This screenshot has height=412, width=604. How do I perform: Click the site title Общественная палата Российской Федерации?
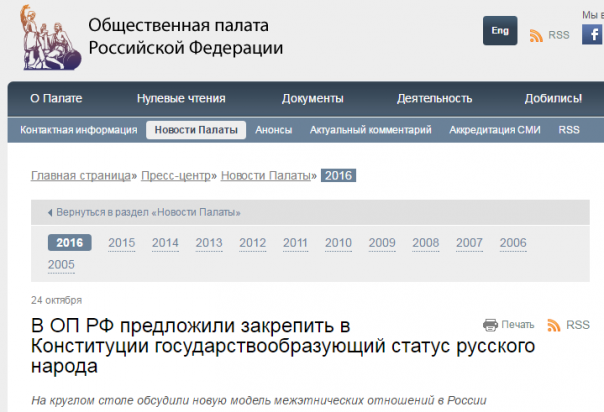click(x=186, y=37)
